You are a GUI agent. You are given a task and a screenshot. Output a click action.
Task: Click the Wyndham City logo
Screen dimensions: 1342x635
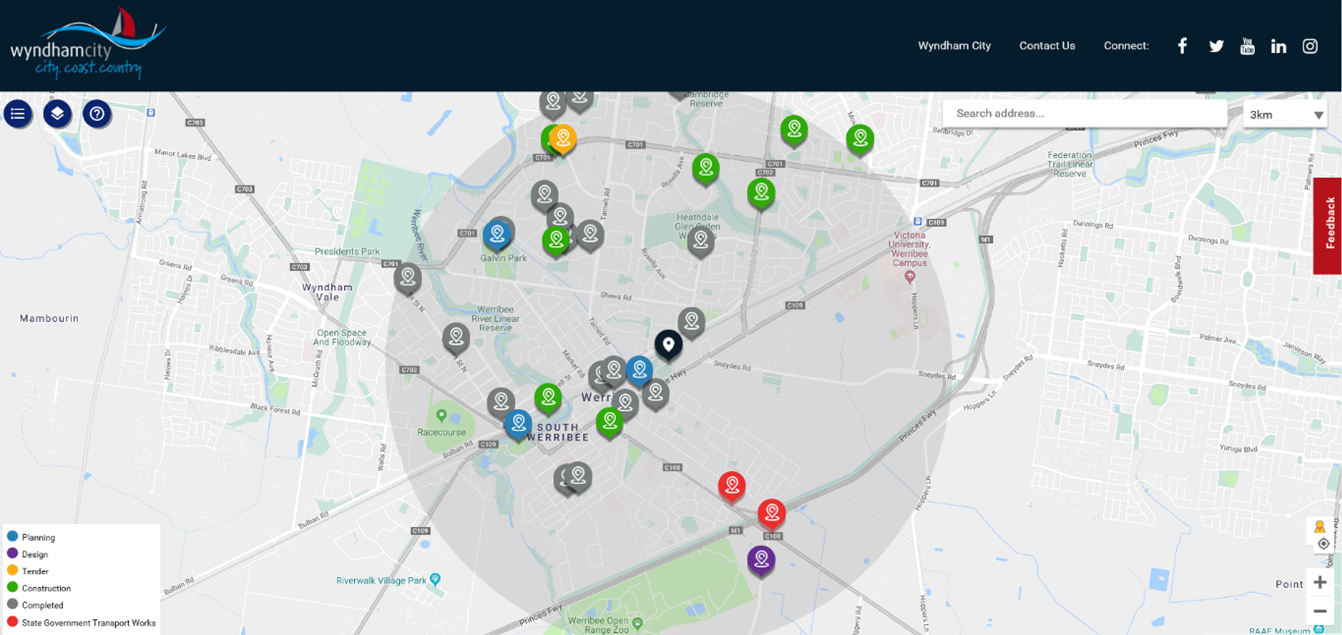[x=87, y=44]
